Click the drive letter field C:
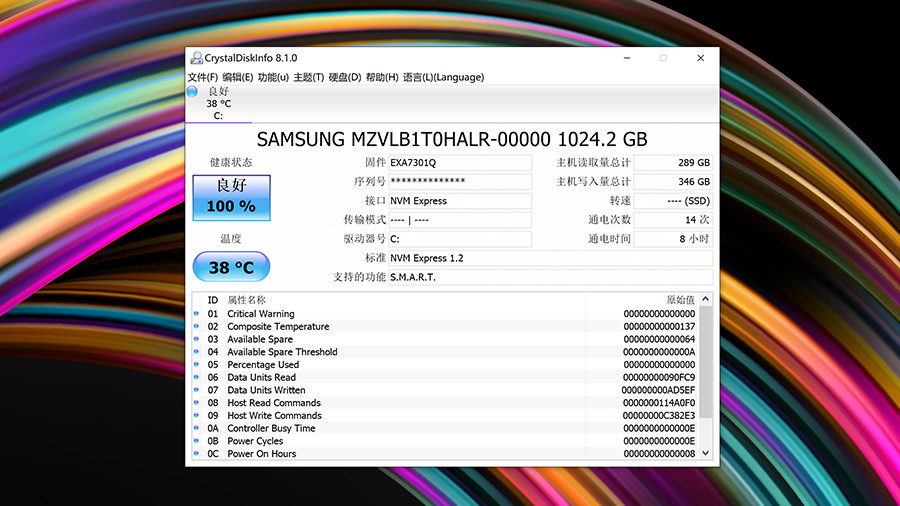The width and height of the screenshot is (900, 506). point(460,239)
